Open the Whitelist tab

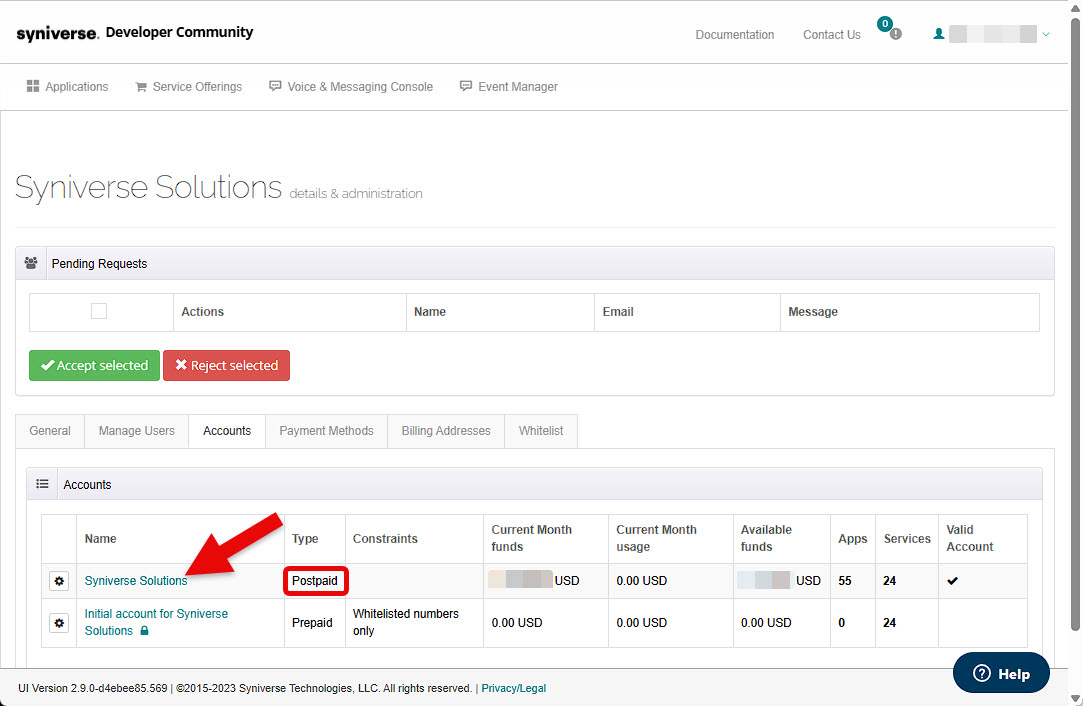coord(540,431)
